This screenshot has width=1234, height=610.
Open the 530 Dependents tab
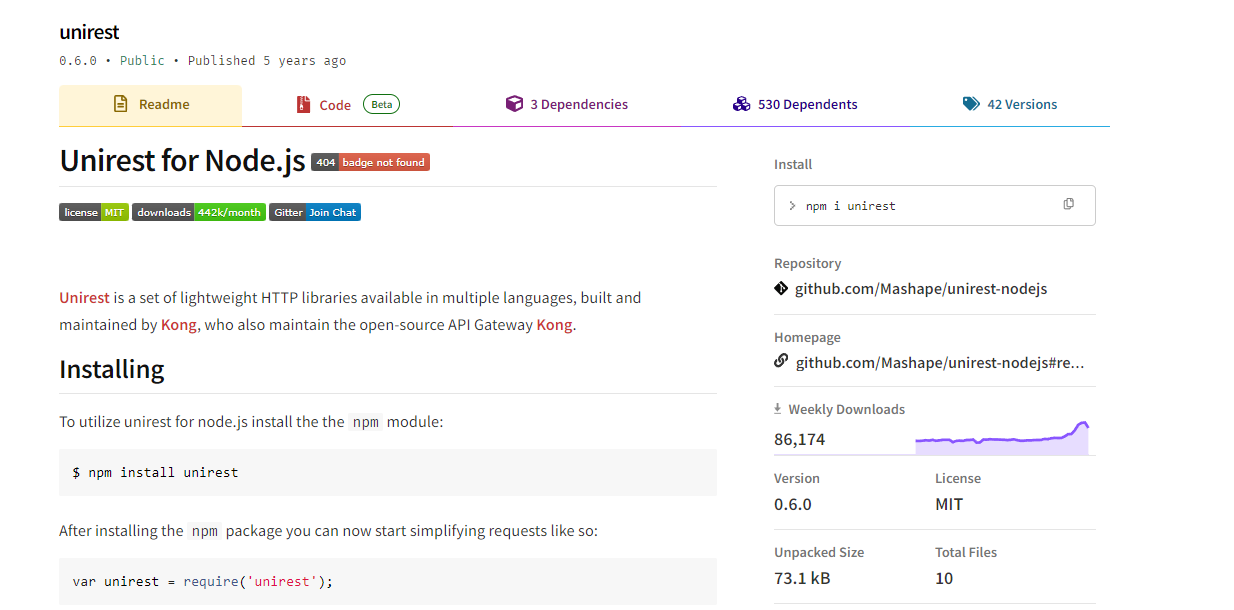pyautogui.click(x=795, y=105)
